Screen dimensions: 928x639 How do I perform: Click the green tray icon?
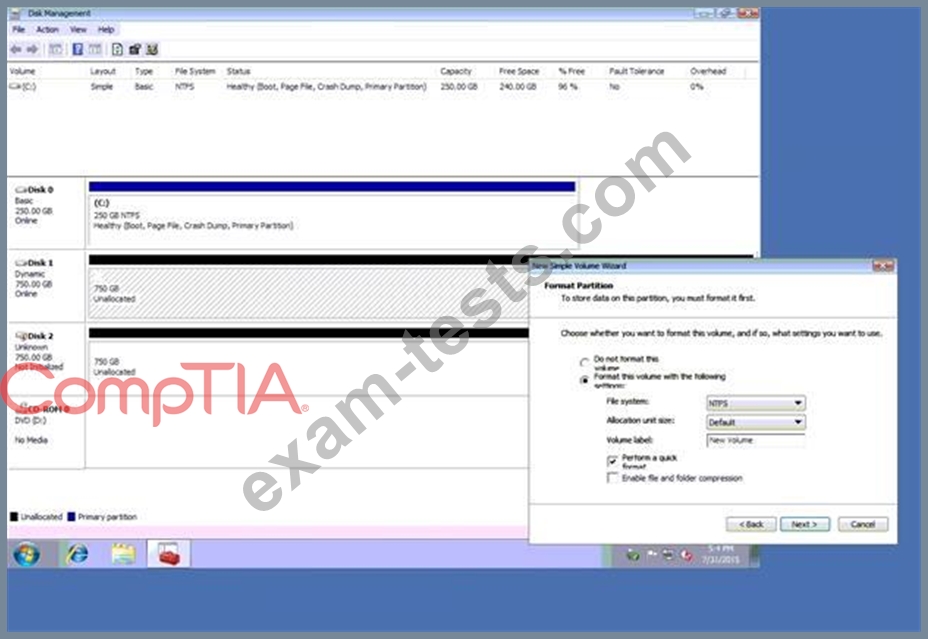click(x=633, y=556)
